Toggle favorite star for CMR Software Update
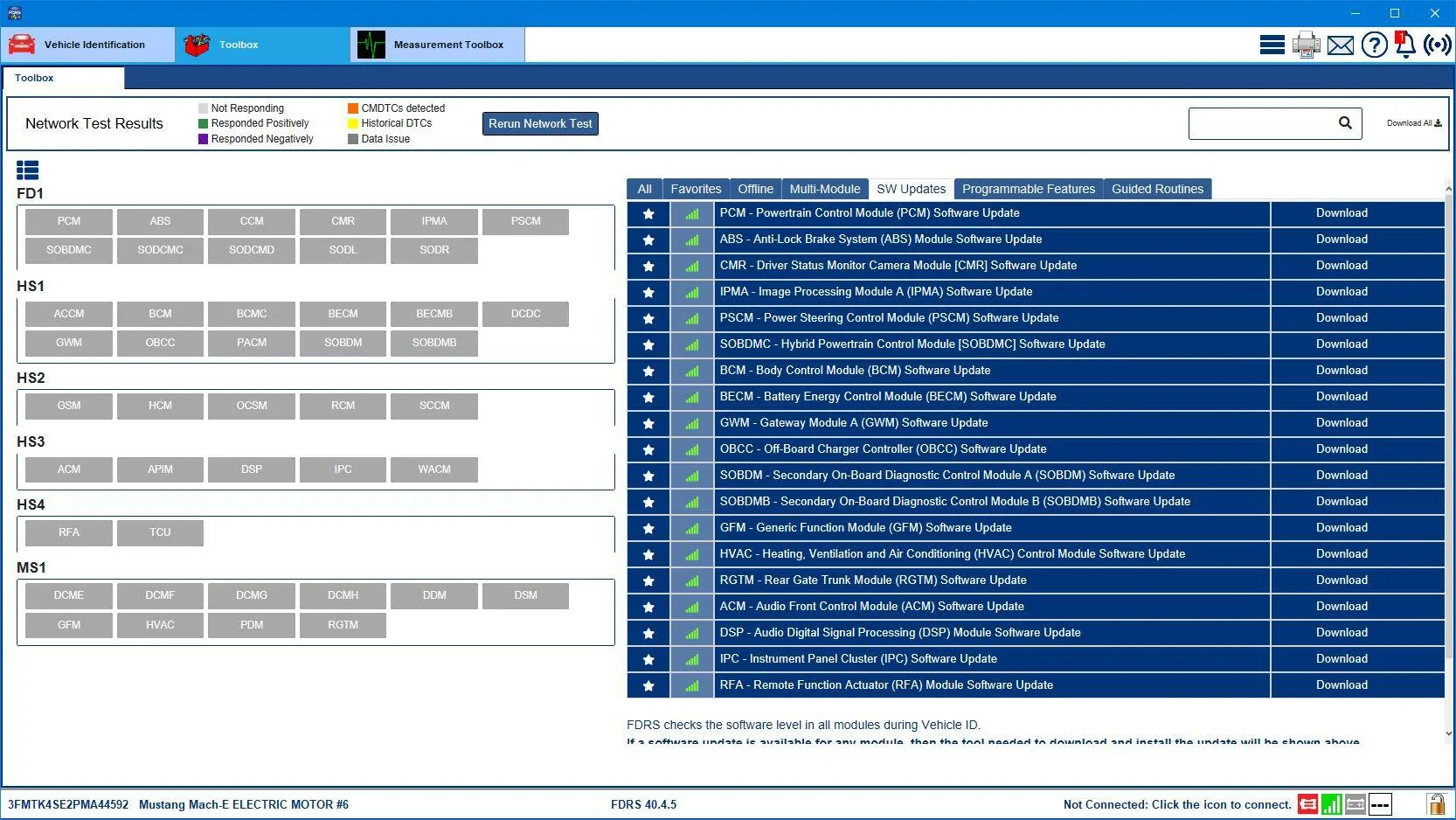 648,266
